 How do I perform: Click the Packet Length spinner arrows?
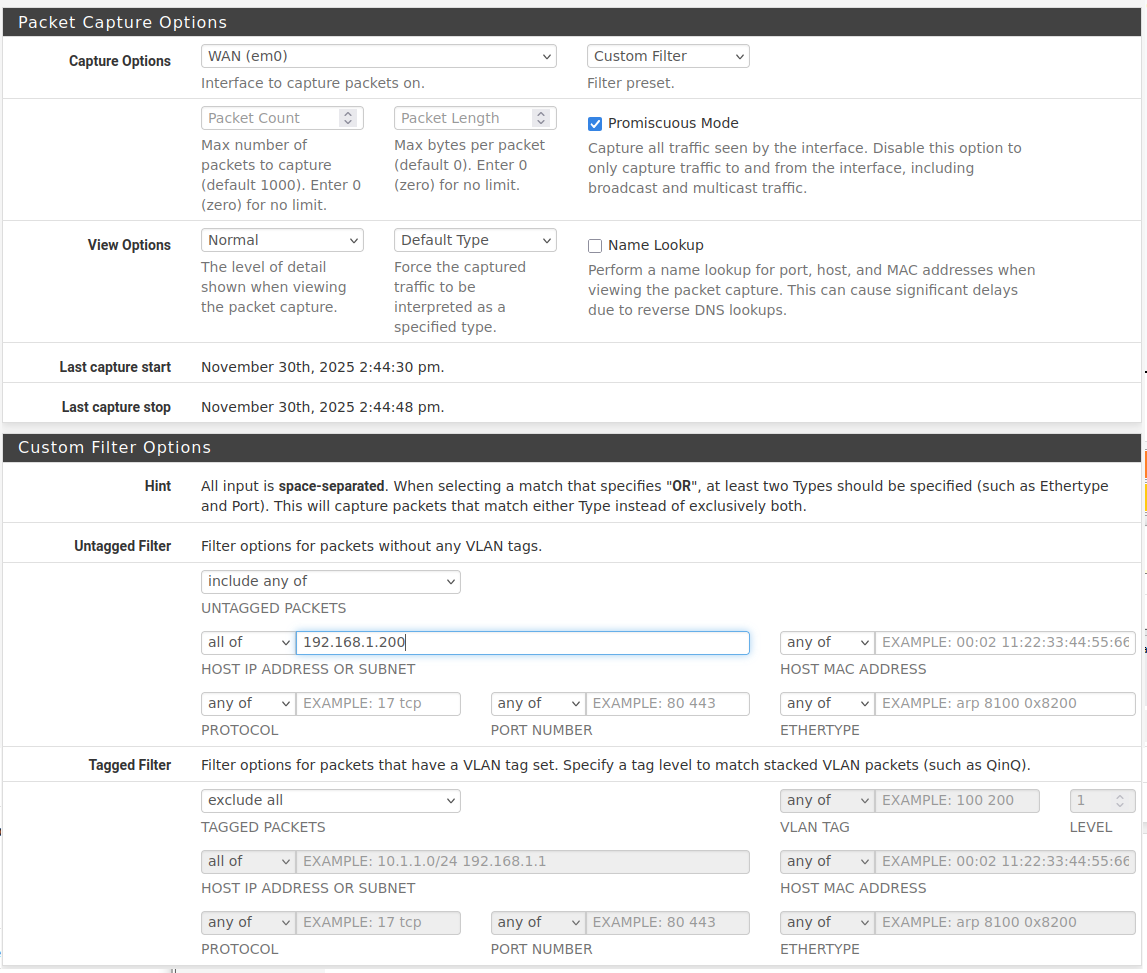point(541,118)
